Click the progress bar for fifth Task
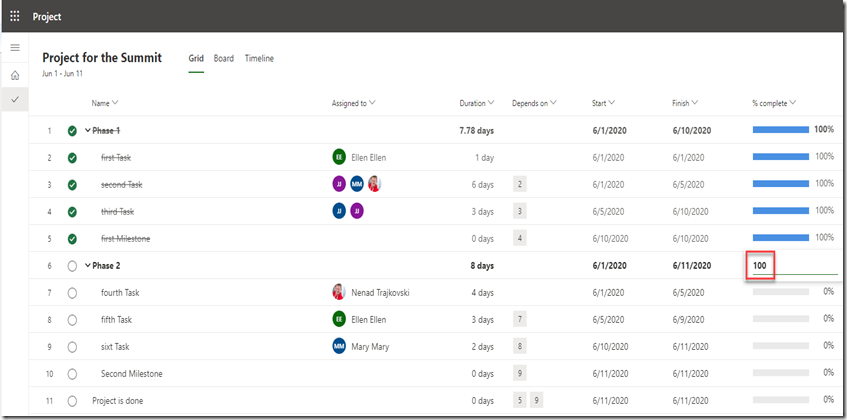 coord(780,319)
